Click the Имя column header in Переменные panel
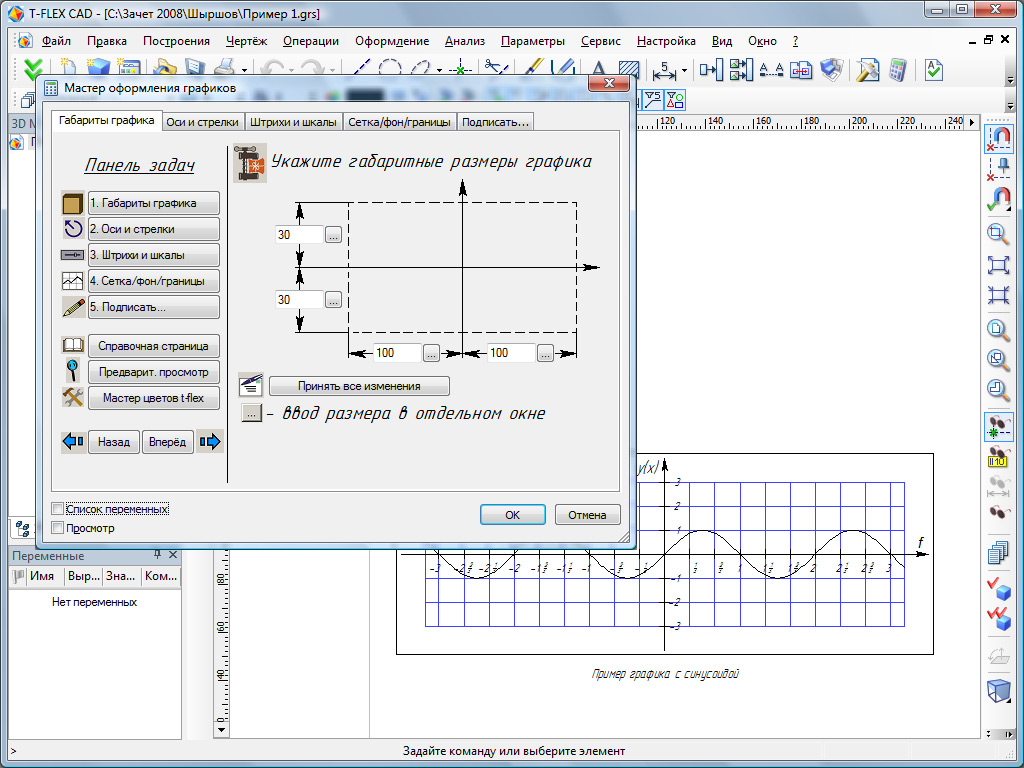Screen dimensions: 1024x768 pyautogui.click(x=42, y=576)
